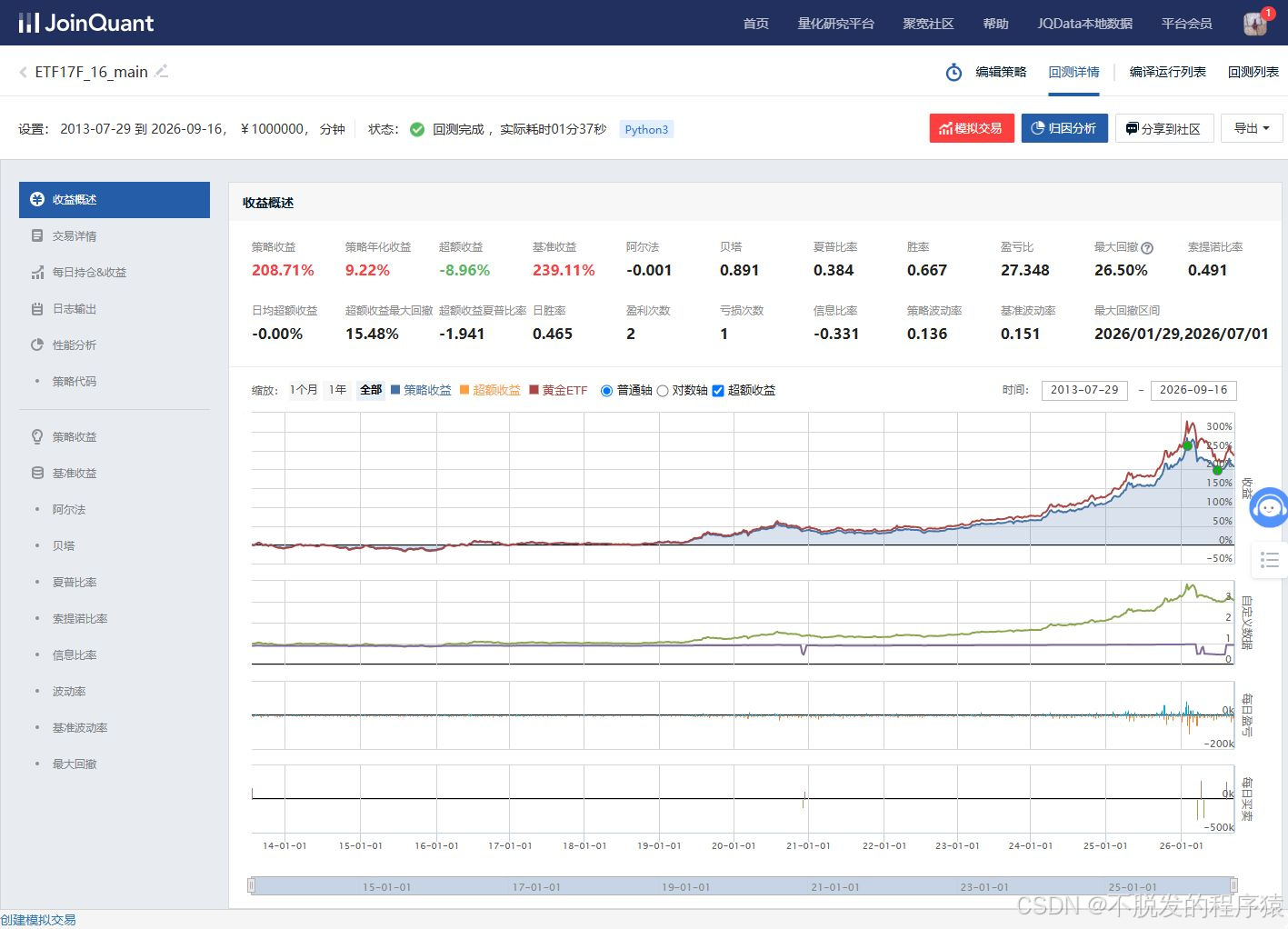Image resolution: width=1288 pixels, height=929 pixels.
Task: Open 聚宽社区 in top navigation
Action: tap(928, 24)
